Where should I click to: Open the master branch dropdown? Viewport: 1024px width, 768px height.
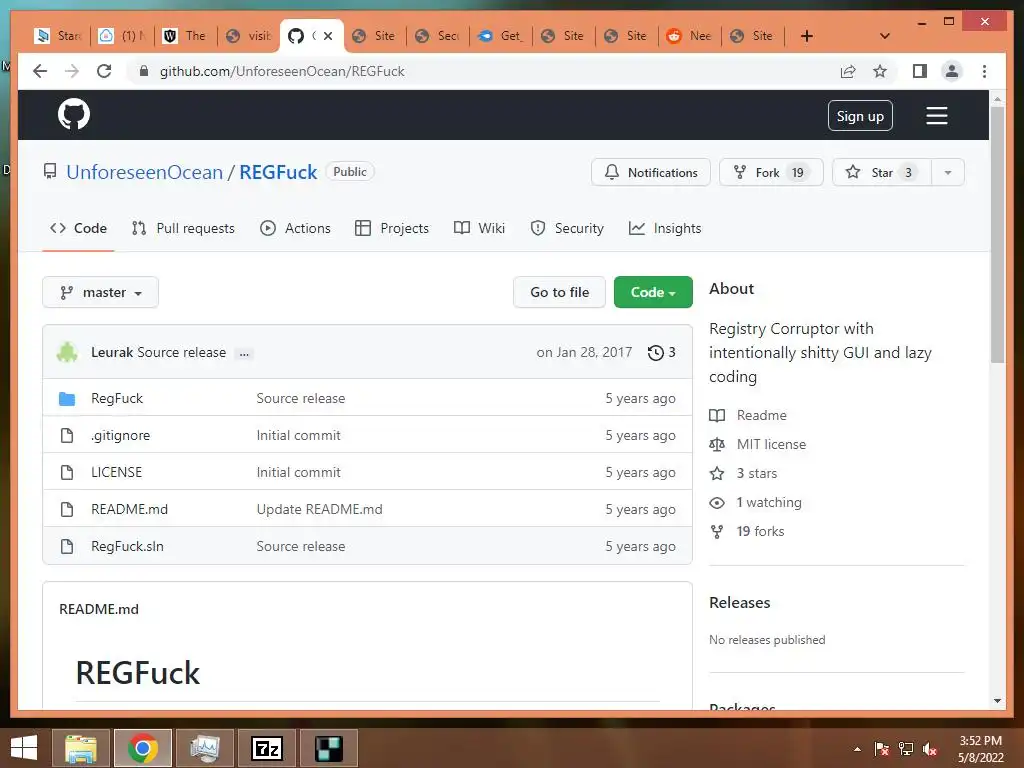[101, 293]
